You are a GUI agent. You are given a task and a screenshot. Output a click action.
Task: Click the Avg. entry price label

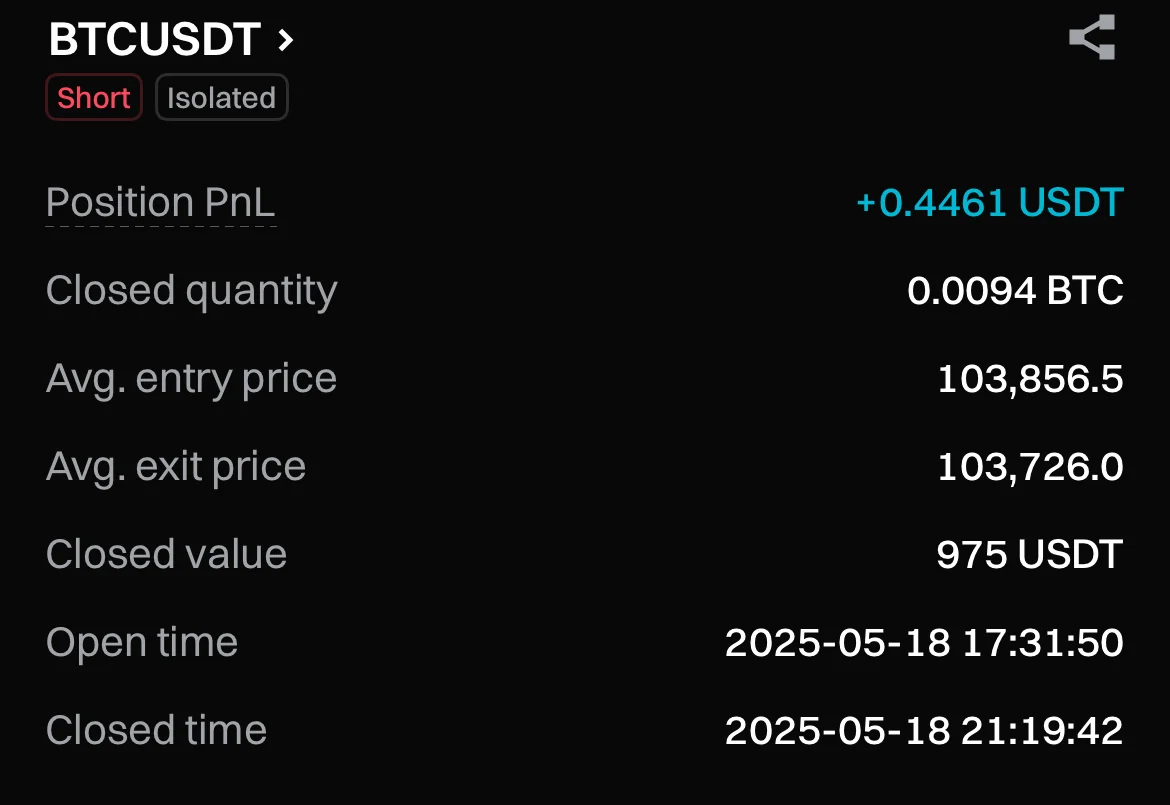coord(191,379)
